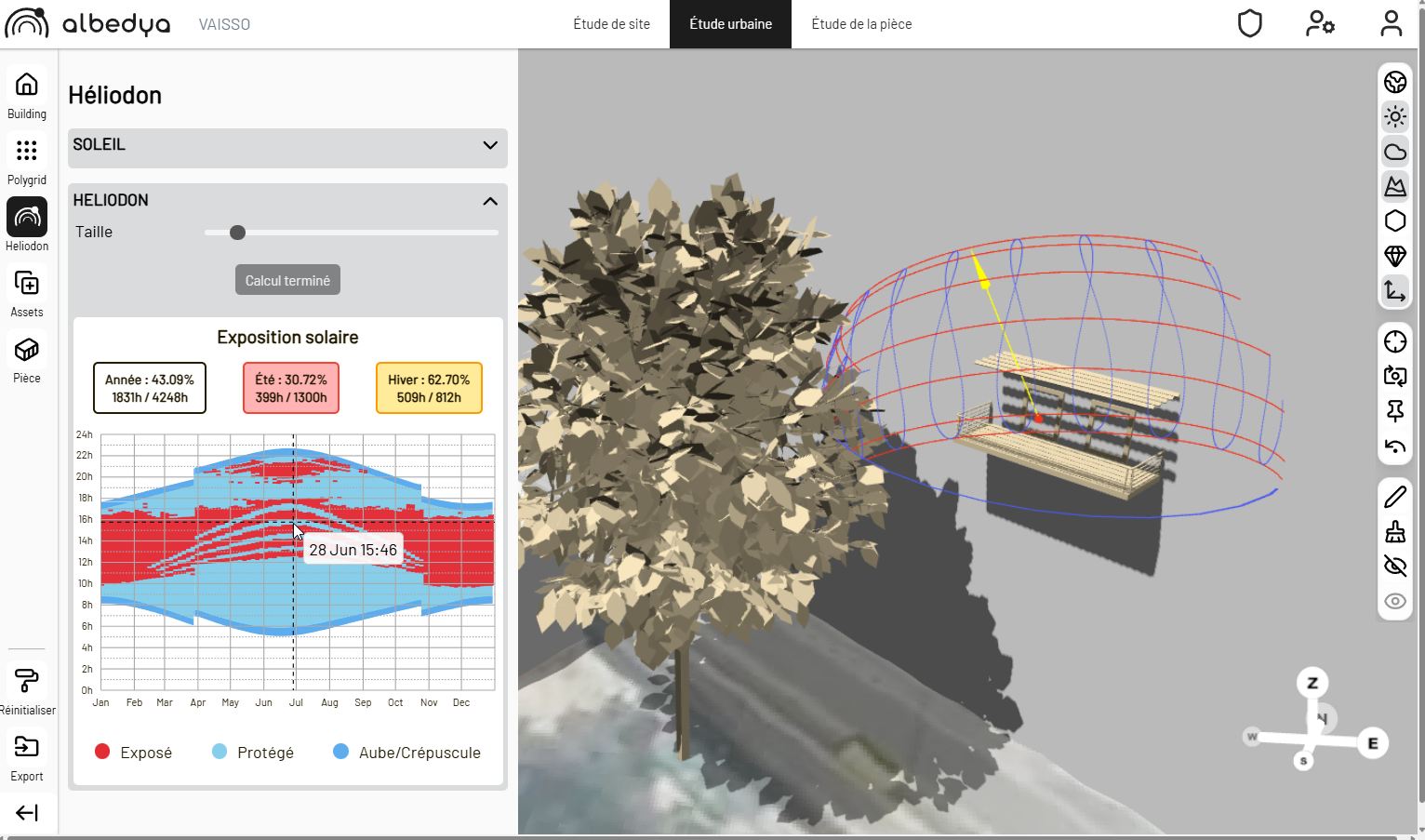
Task: Click the Jul label on the chart axis
Action: coord(296,702)
